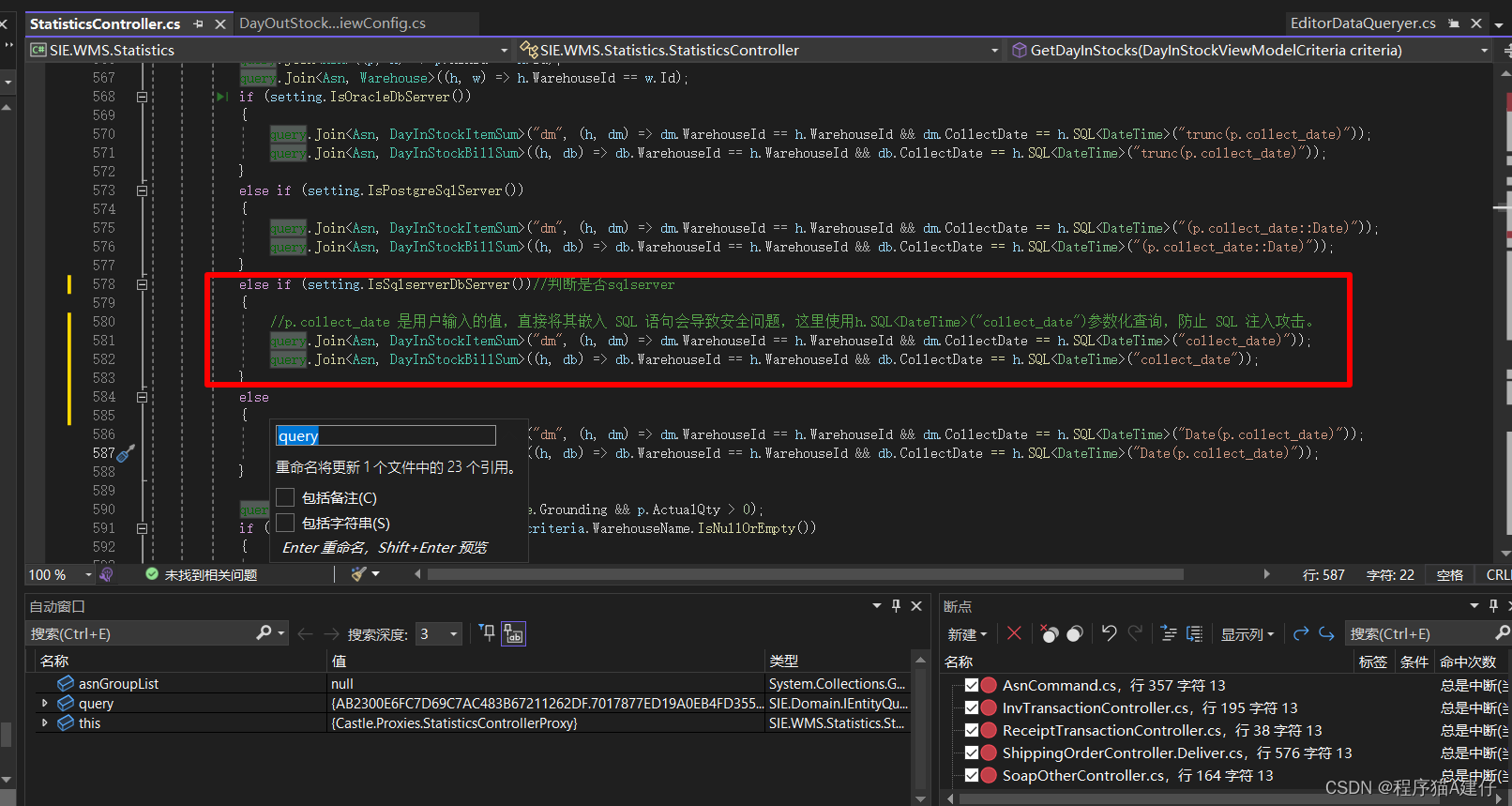Click the 标签 column header in breakpoints
This screenshot has height=806, width=1512.
1372,662
